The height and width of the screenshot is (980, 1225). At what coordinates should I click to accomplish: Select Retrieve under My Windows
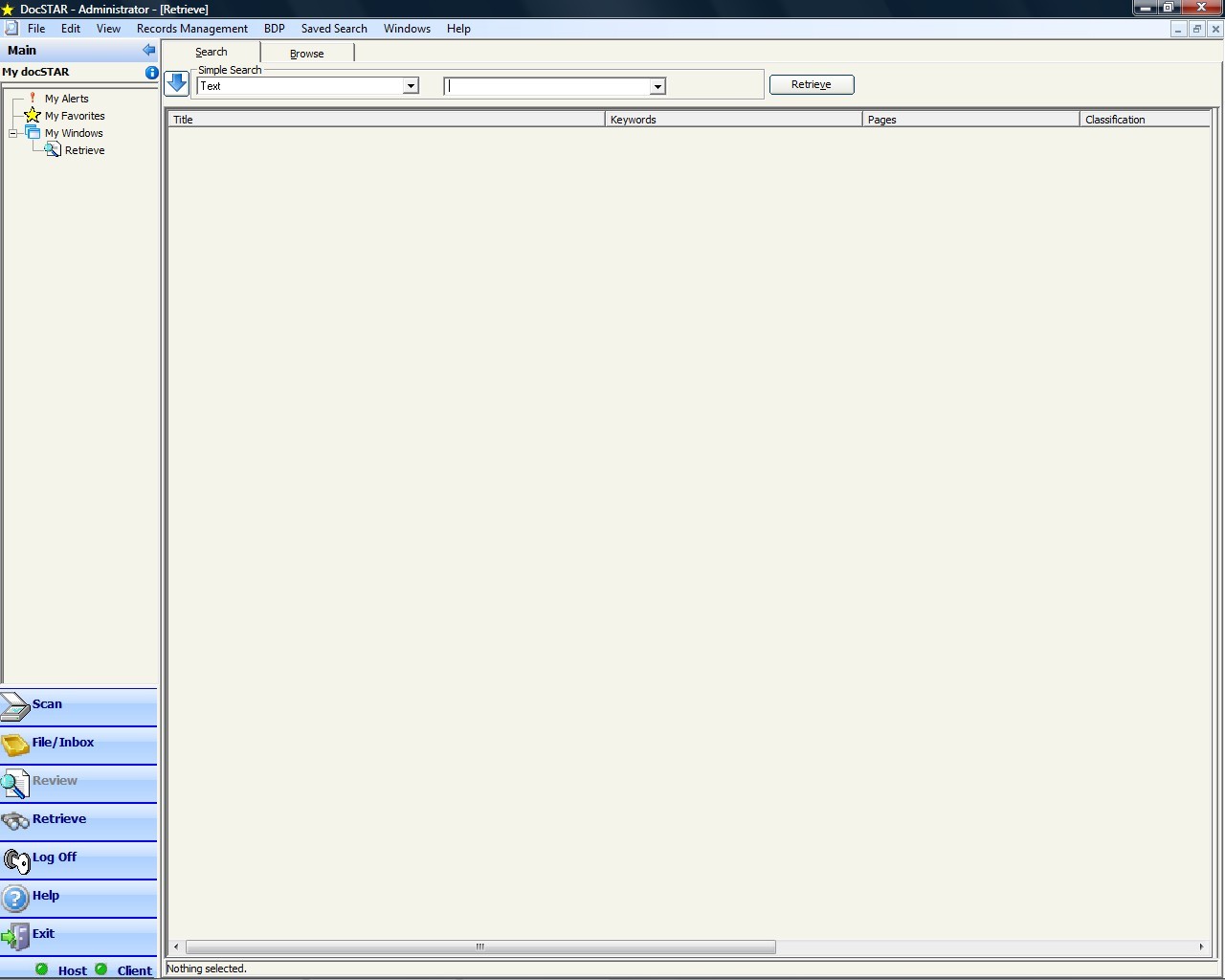(x=85, y=150)
